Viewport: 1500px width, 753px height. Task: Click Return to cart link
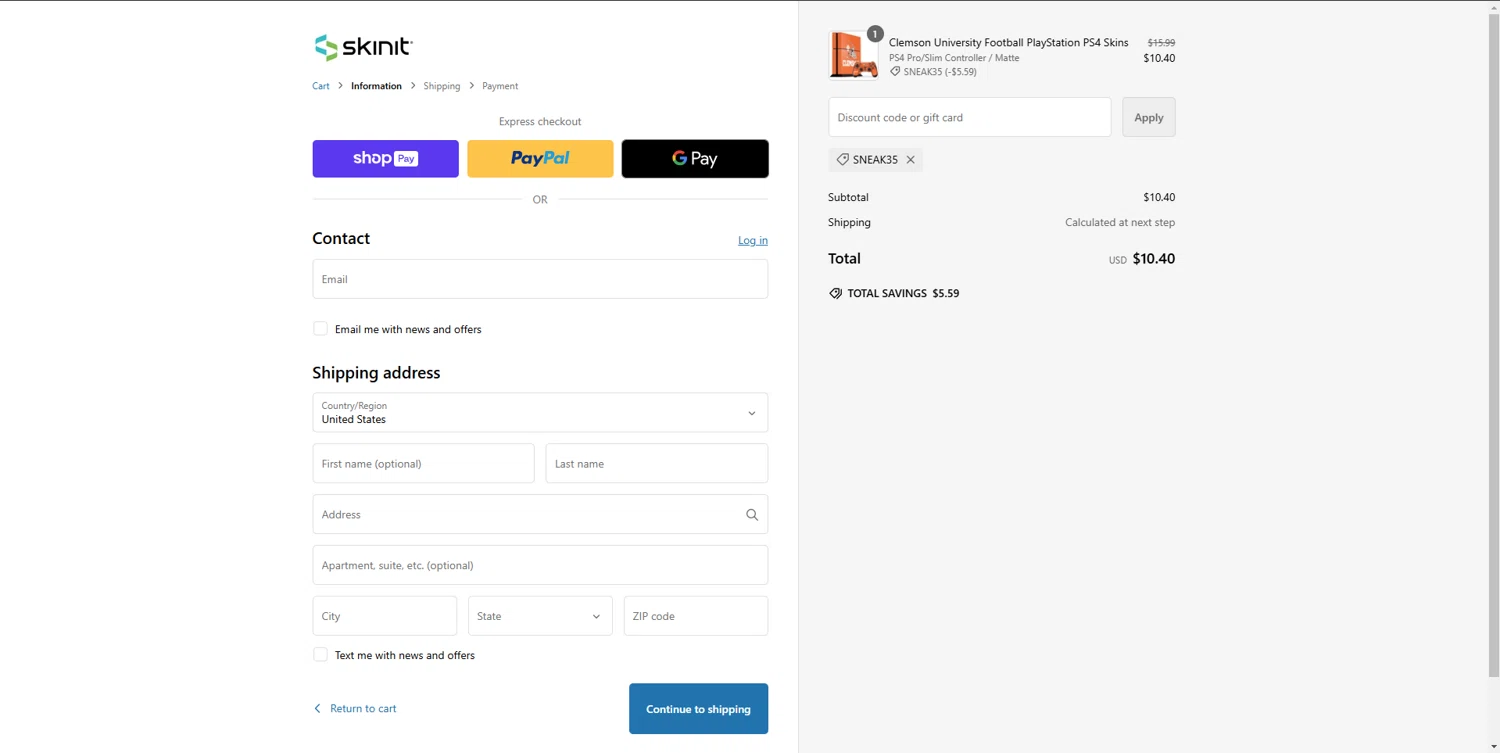[x=363, y=709]
